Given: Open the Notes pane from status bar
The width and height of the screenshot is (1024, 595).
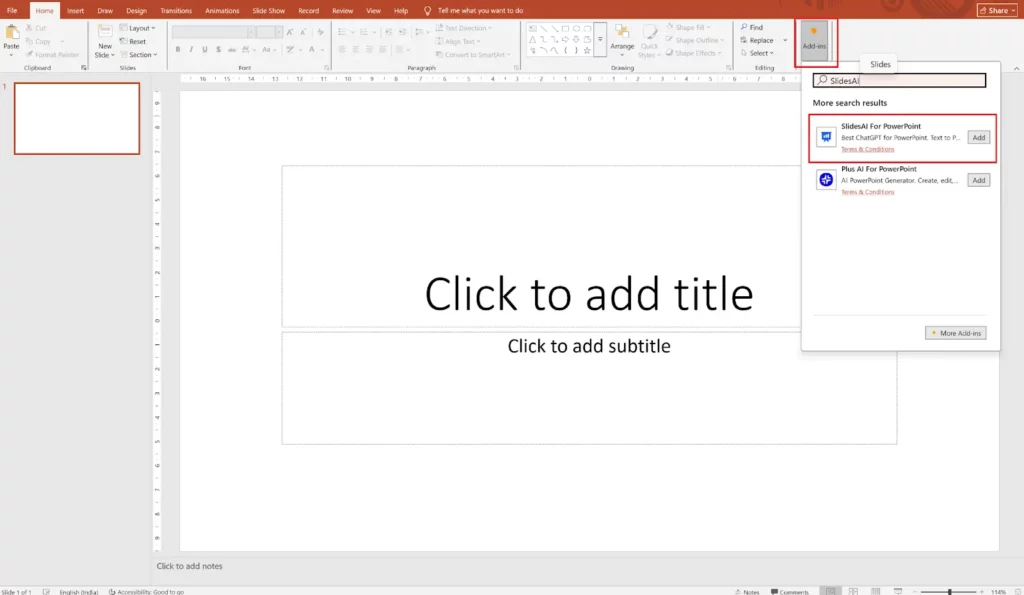Looking at the screenshot, I should [746, 591].
